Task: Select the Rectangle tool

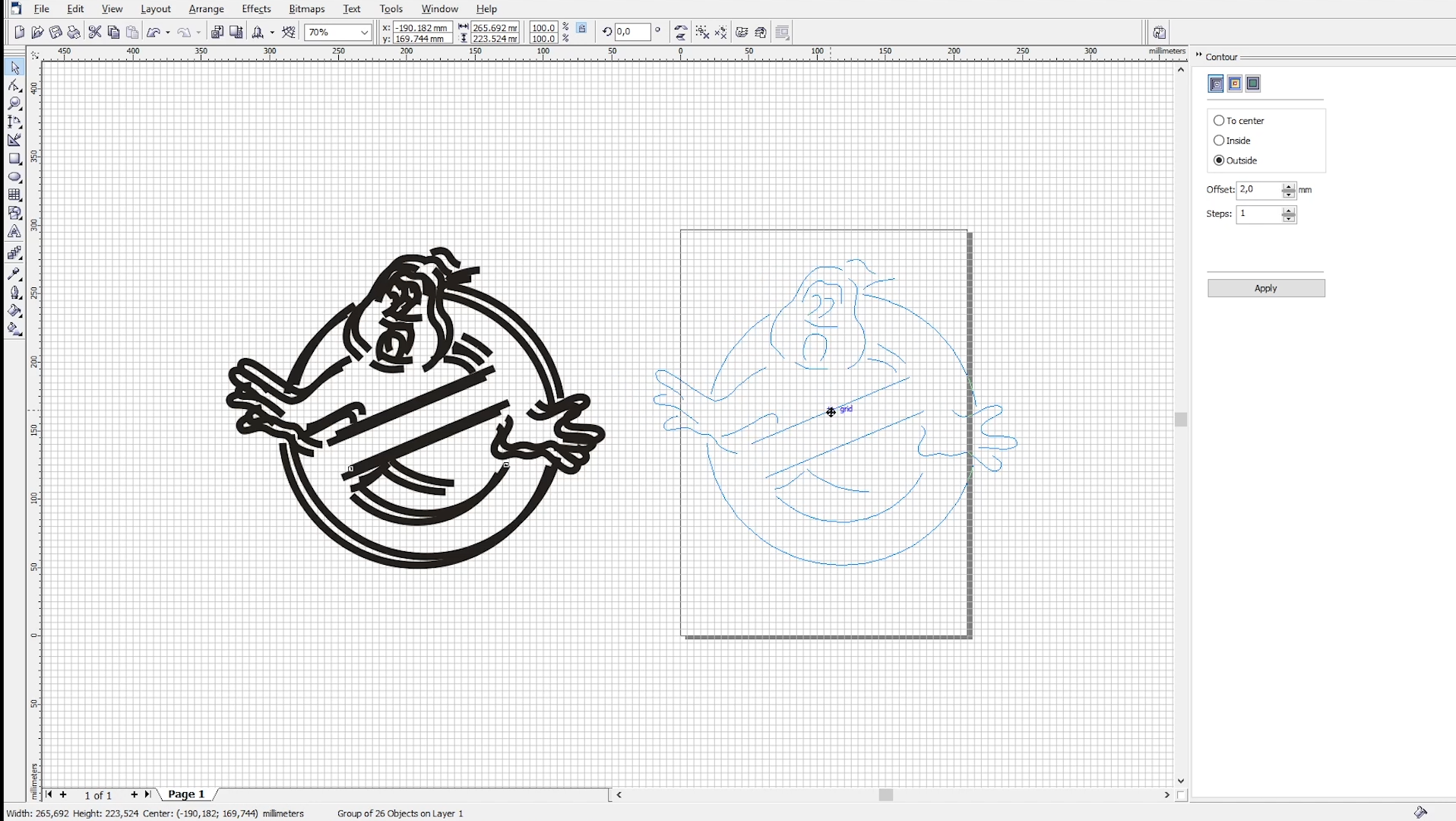Action: (x=14, y=159)
